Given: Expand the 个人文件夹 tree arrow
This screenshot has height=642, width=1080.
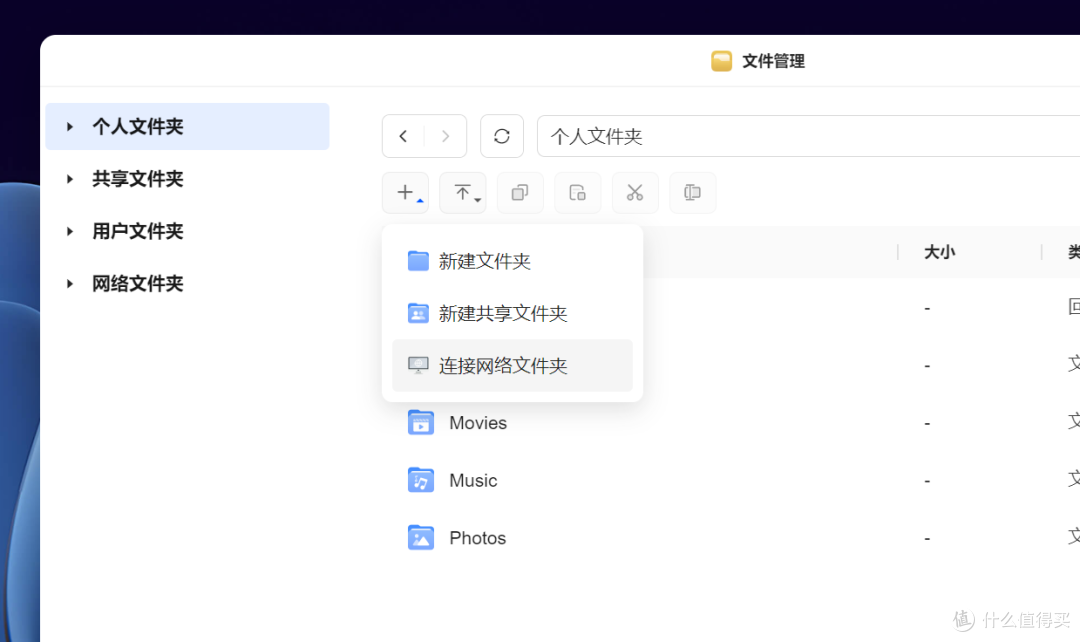Looking at the screenshot, I should click(70, 127).
